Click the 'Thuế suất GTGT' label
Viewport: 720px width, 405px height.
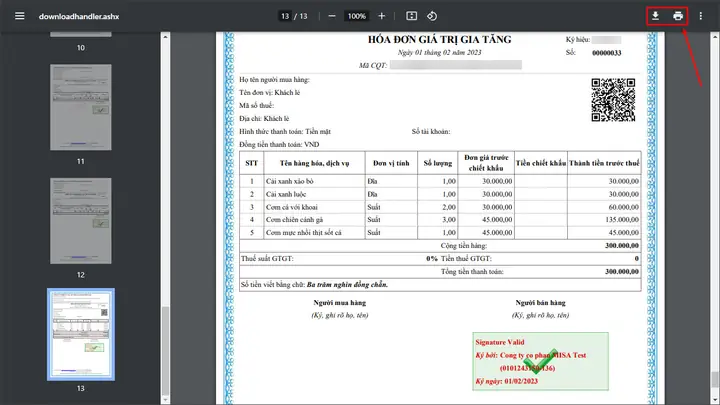[267, 259]
